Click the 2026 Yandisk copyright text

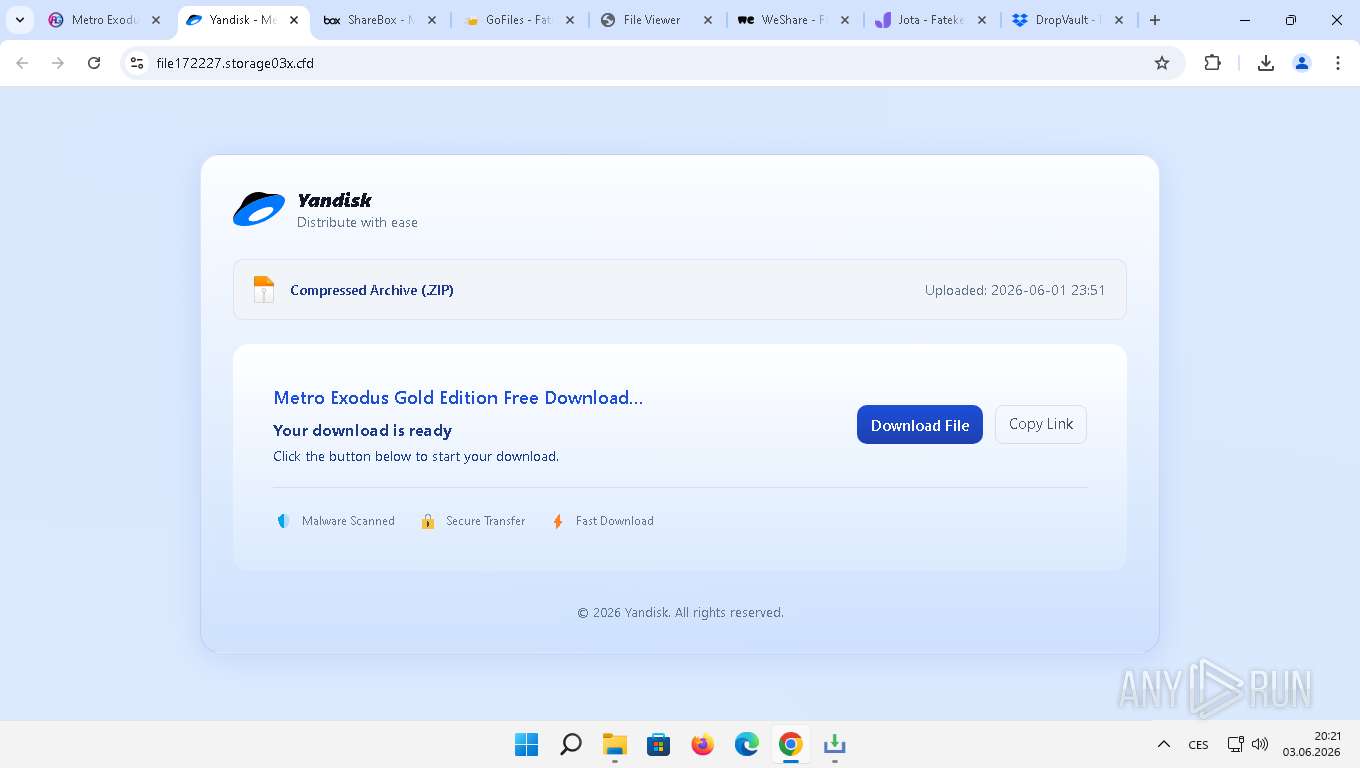pyautogui.click(x=680, y=612)
